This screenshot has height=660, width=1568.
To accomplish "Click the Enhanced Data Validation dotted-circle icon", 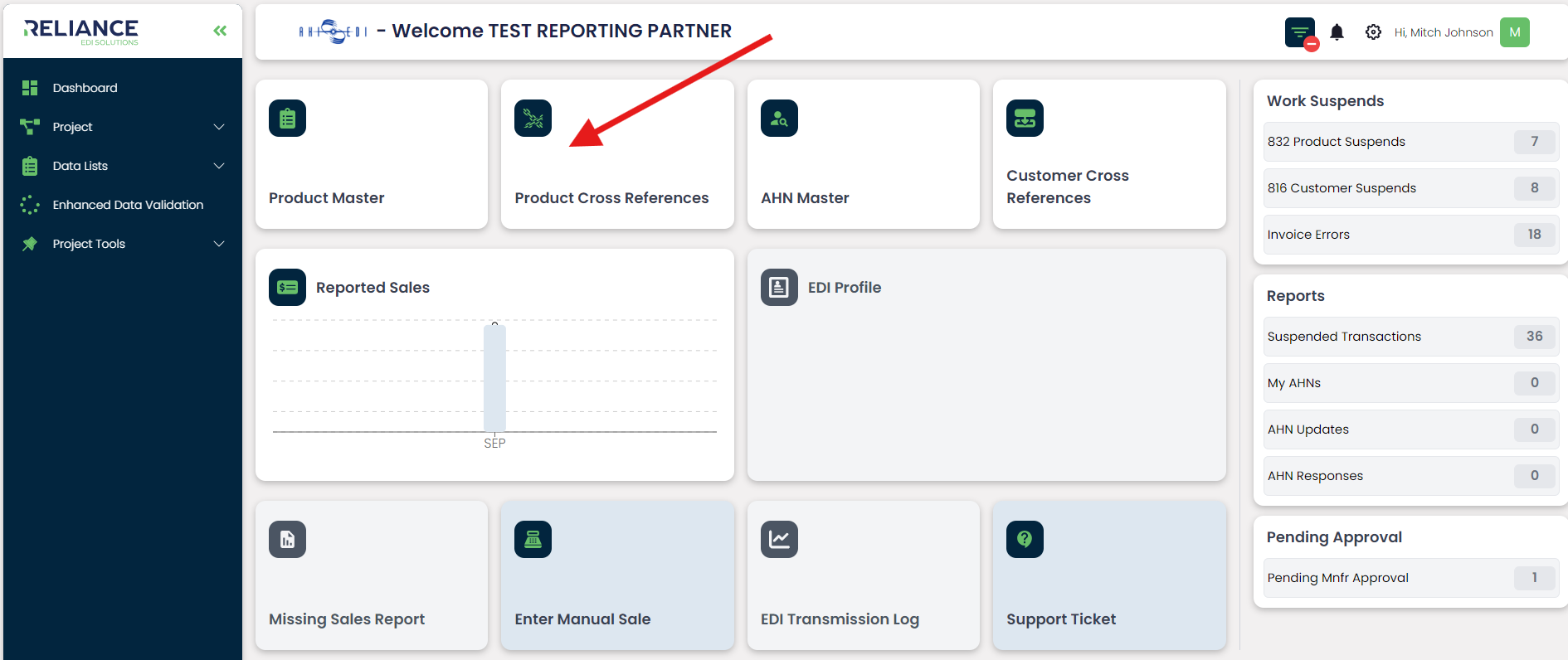I will [30, 205].
